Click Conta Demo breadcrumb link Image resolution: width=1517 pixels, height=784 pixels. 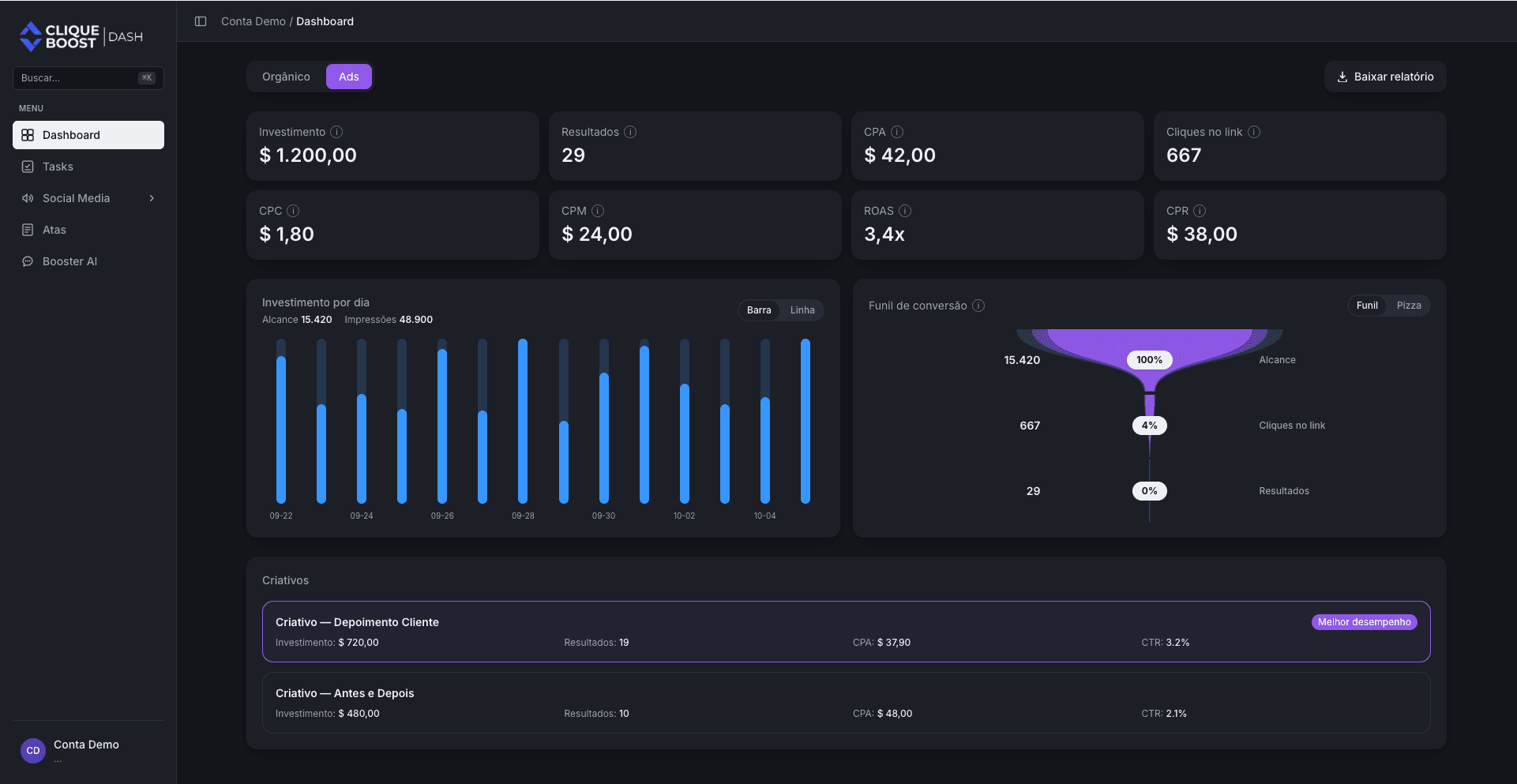[x=253, y=21]
